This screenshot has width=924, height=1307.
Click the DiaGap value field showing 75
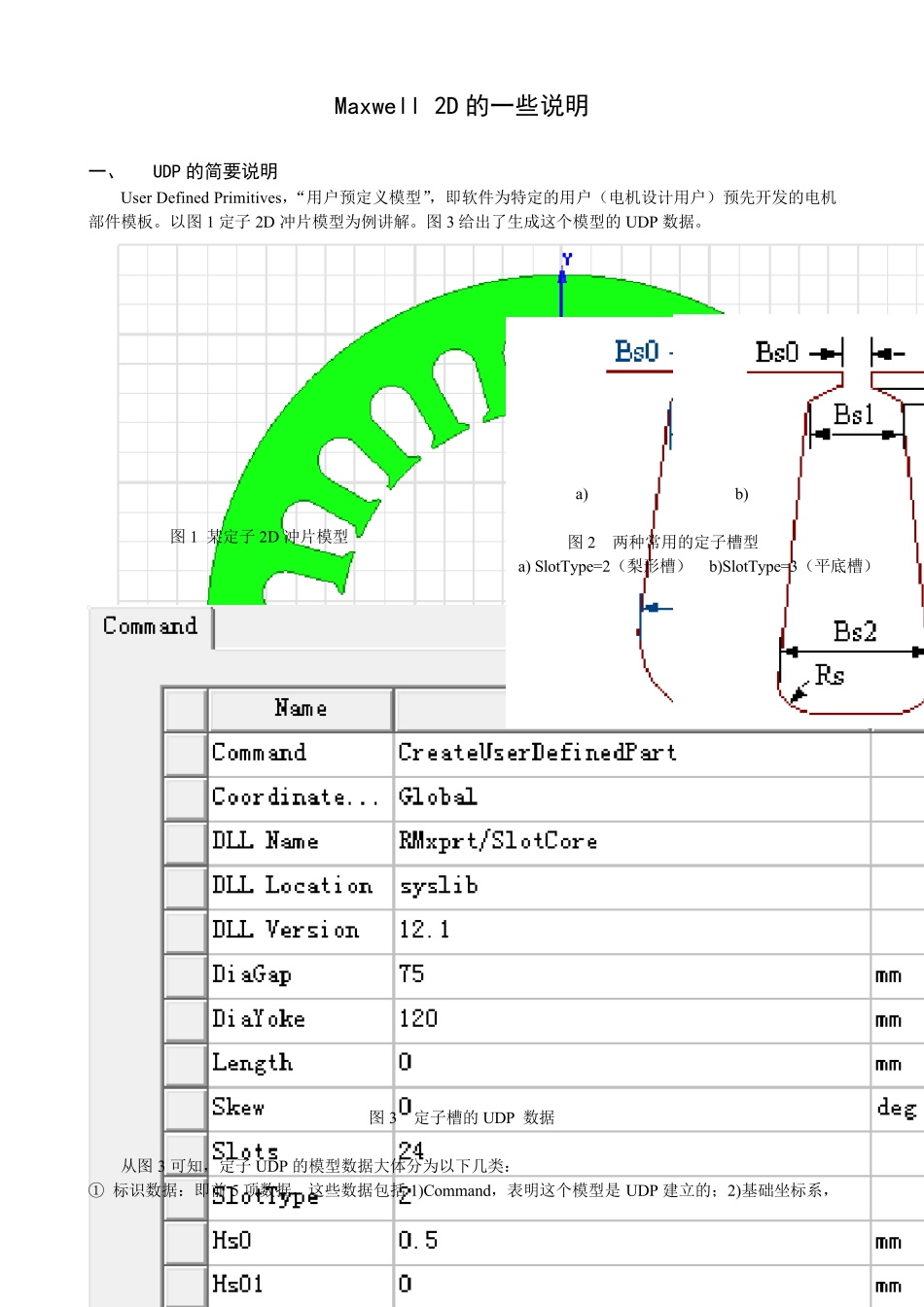[630, 974]
